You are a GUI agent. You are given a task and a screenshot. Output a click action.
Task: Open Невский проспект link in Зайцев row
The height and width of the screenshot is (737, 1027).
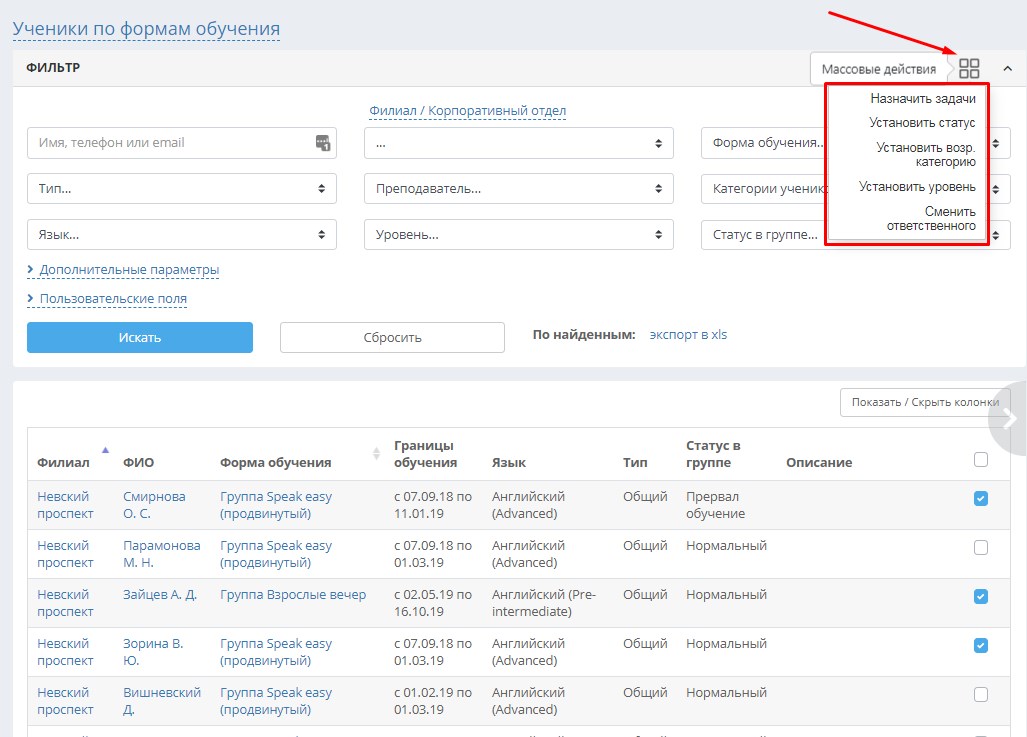click(x=65, y=603)
